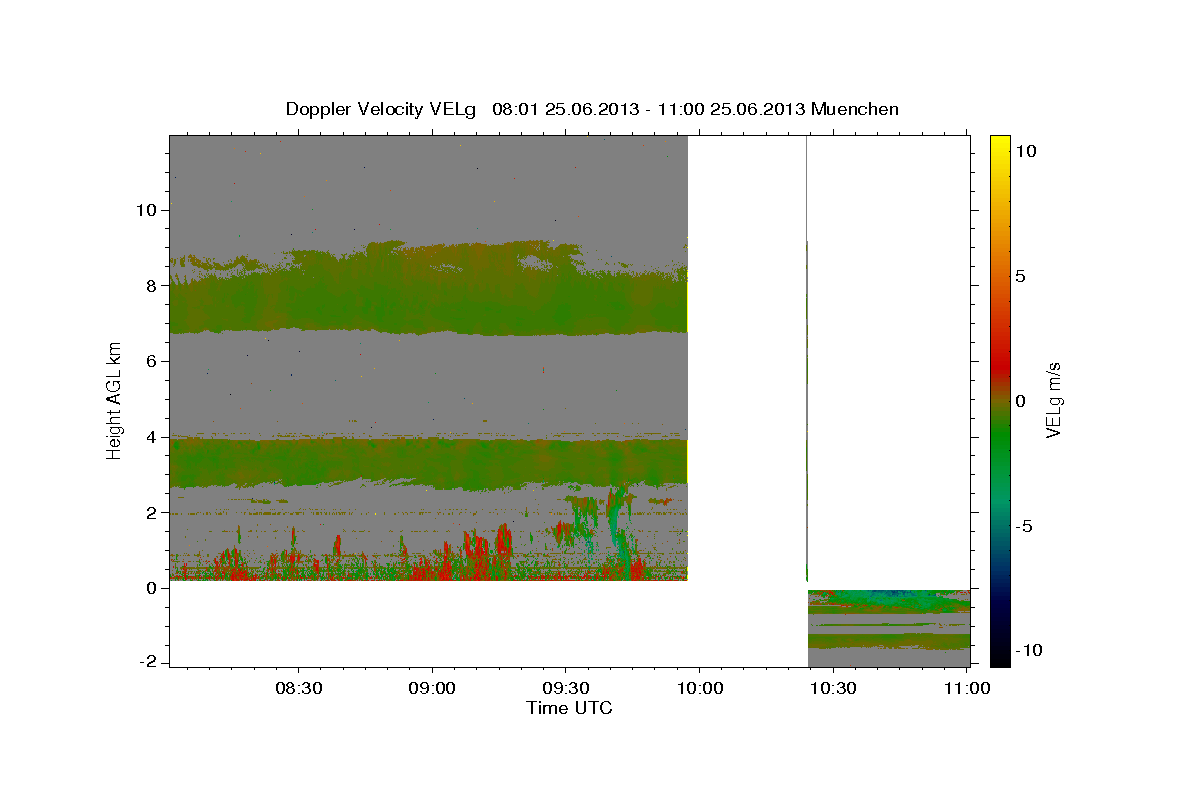Viewport: 1200px width, 800px height.
Task: Click the lower green cloud band near 3 km
Action: pyautogui.click(x=428, y=463)
